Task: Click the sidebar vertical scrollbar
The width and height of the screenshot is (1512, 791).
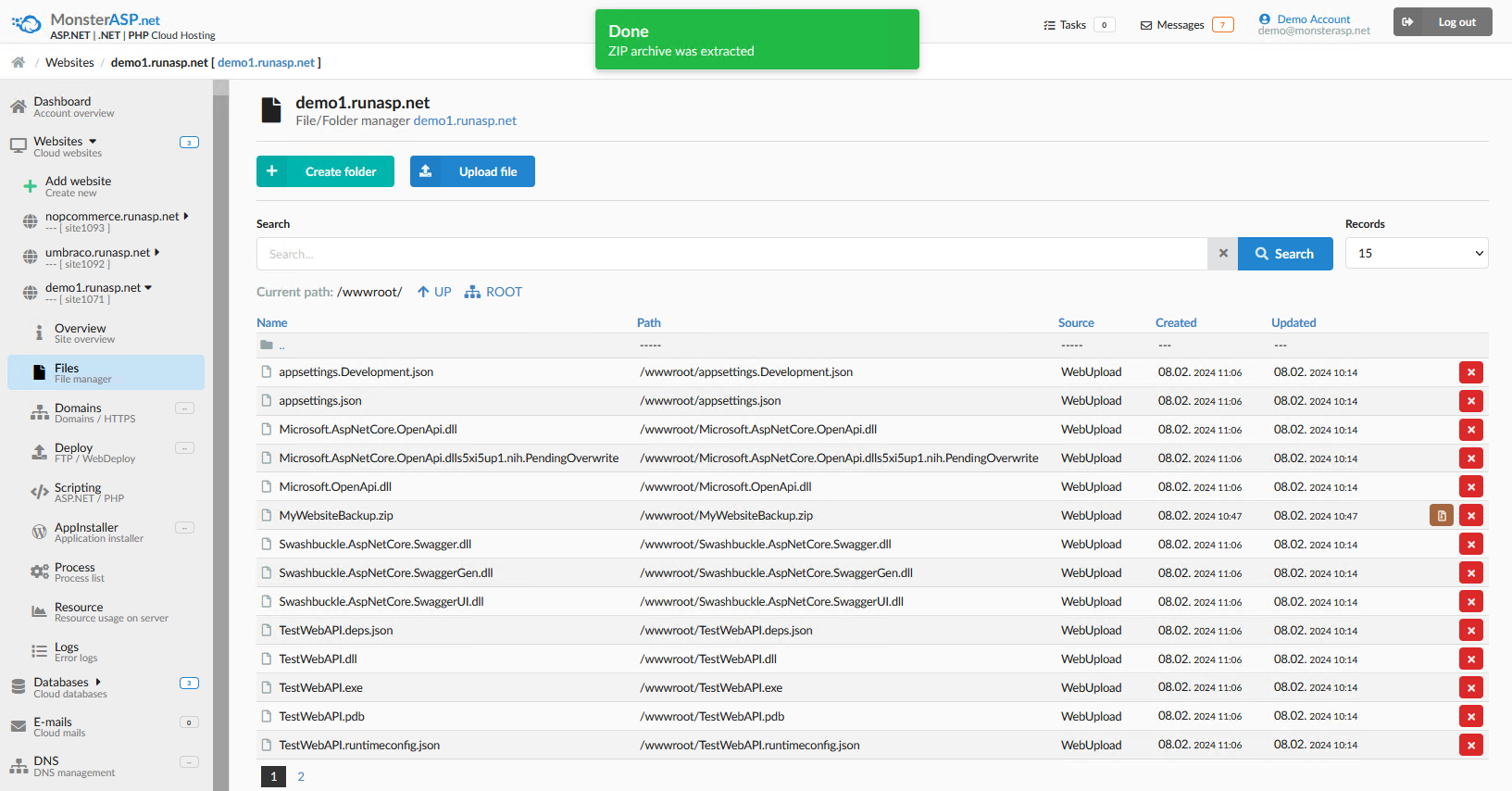Action: [x=220, y=435]
